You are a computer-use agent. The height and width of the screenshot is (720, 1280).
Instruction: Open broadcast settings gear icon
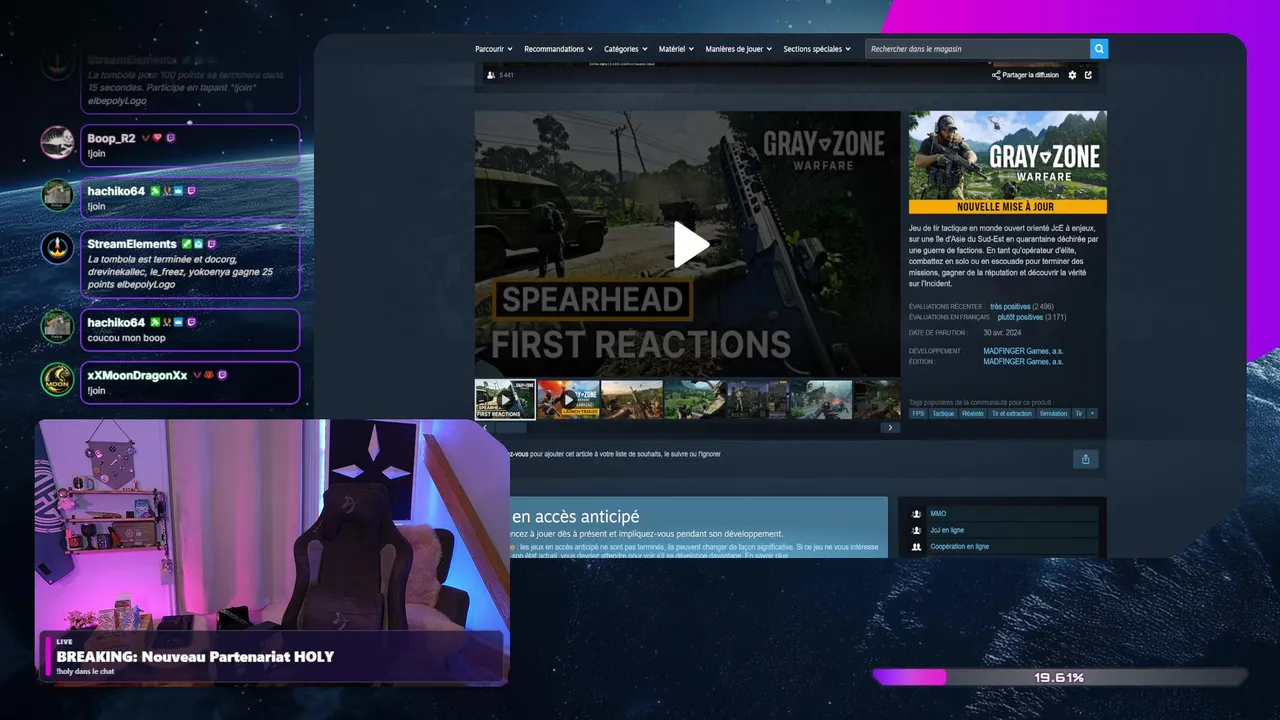pos(1072,75)
